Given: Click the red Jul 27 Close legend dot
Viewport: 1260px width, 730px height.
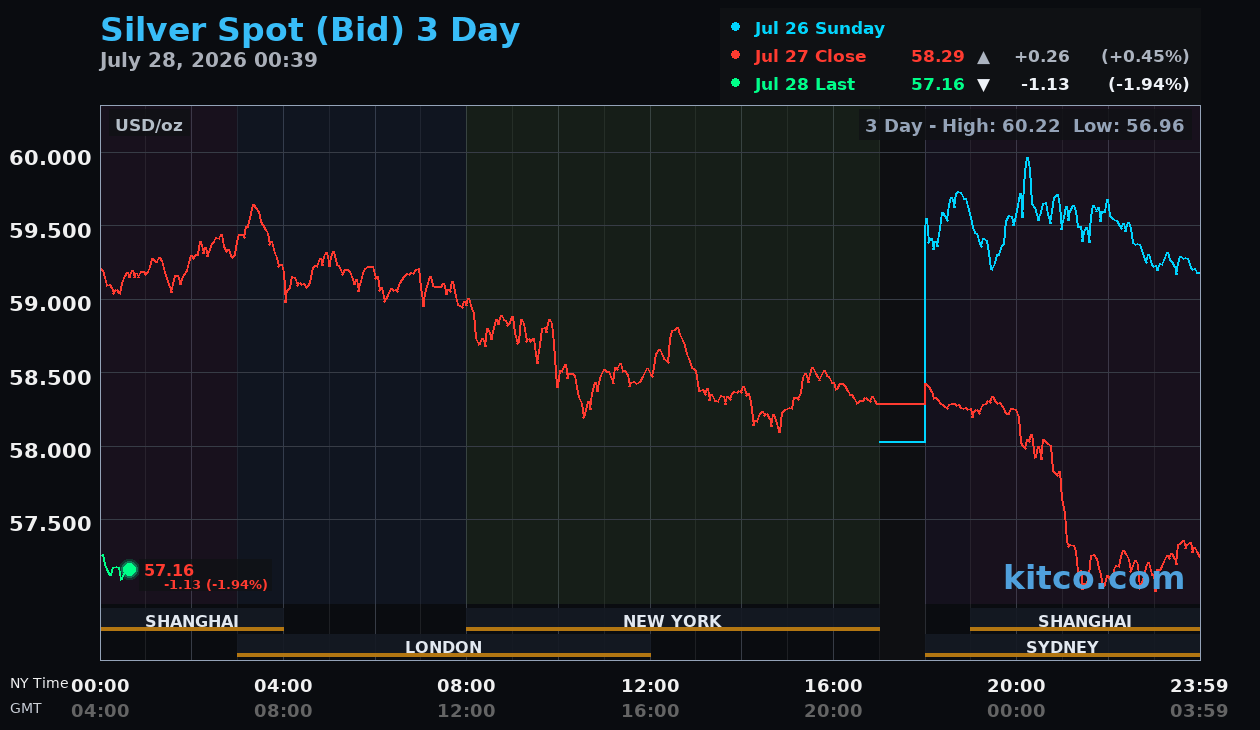Looking at the screenshot, I should tap(736, 56).
